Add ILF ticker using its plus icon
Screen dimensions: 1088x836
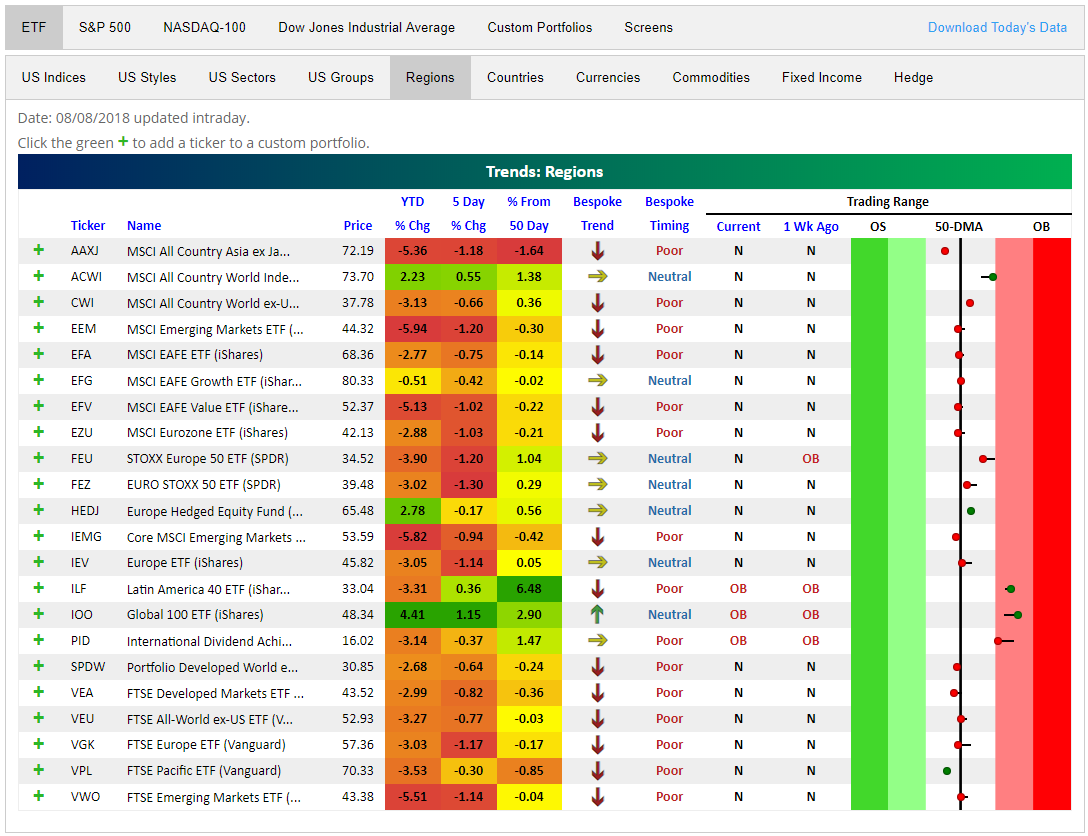click(39, 588)
